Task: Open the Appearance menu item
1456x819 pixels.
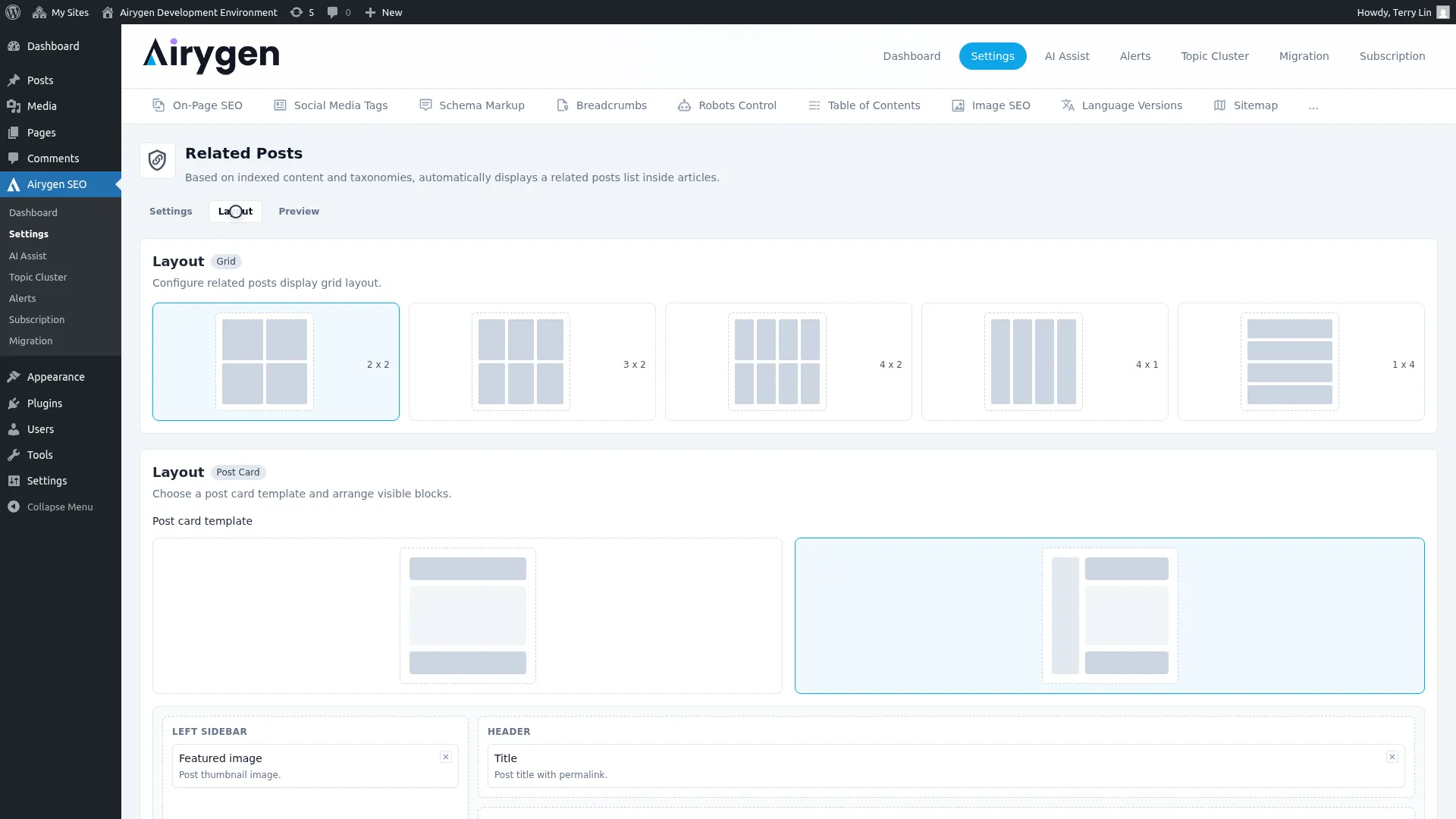Action: point(61,377)
